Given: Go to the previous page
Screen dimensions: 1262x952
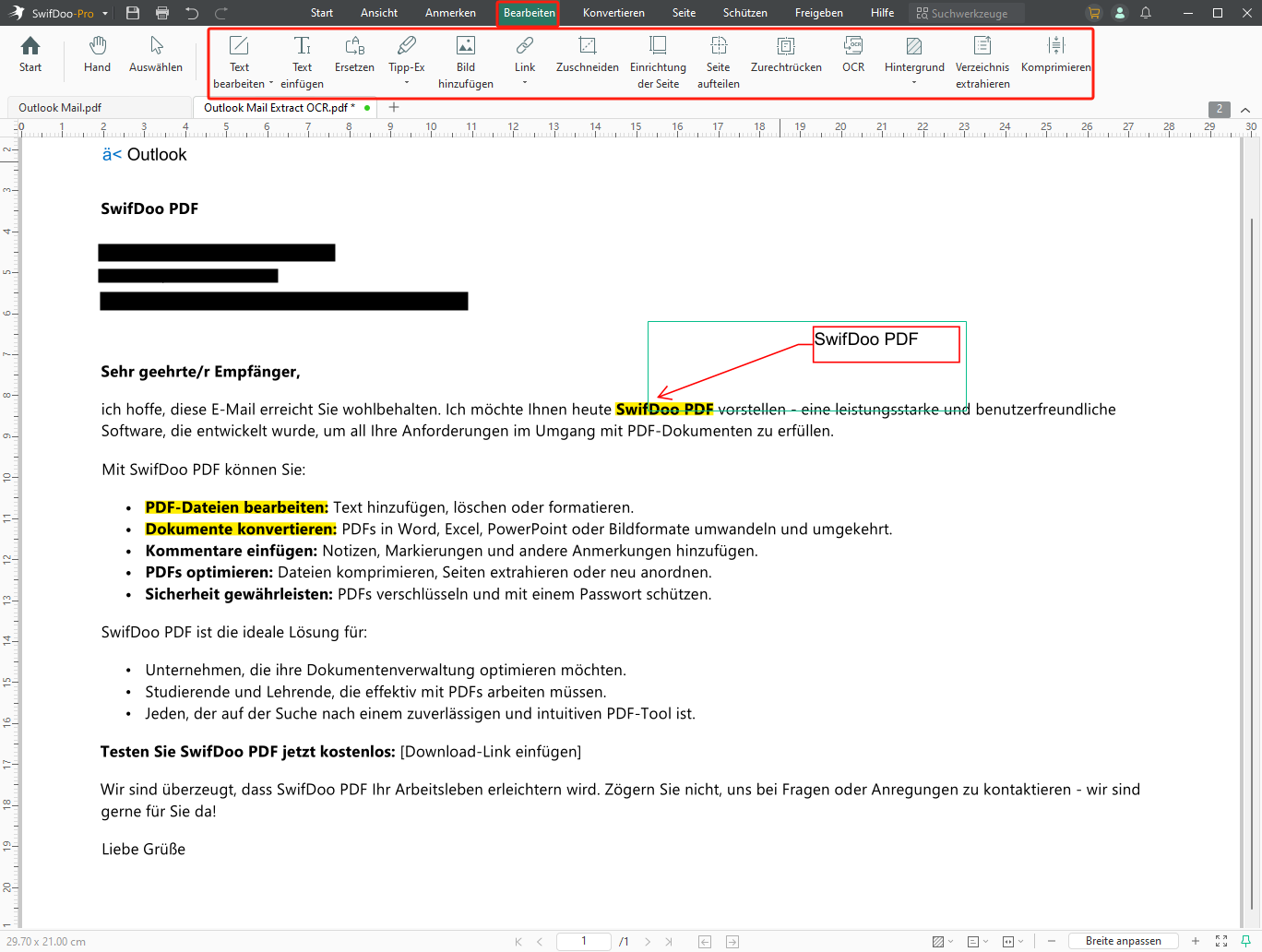Looking at the screenshot, I should 540,941.
